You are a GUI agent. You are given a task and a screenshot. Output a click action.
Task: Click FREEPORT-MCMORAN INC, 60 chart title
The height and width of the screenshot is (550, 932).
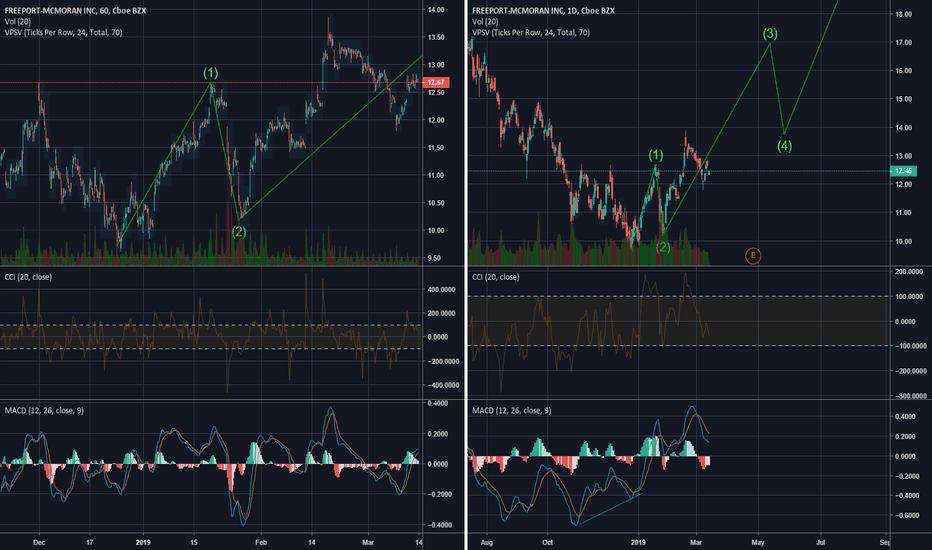(75, 10)
